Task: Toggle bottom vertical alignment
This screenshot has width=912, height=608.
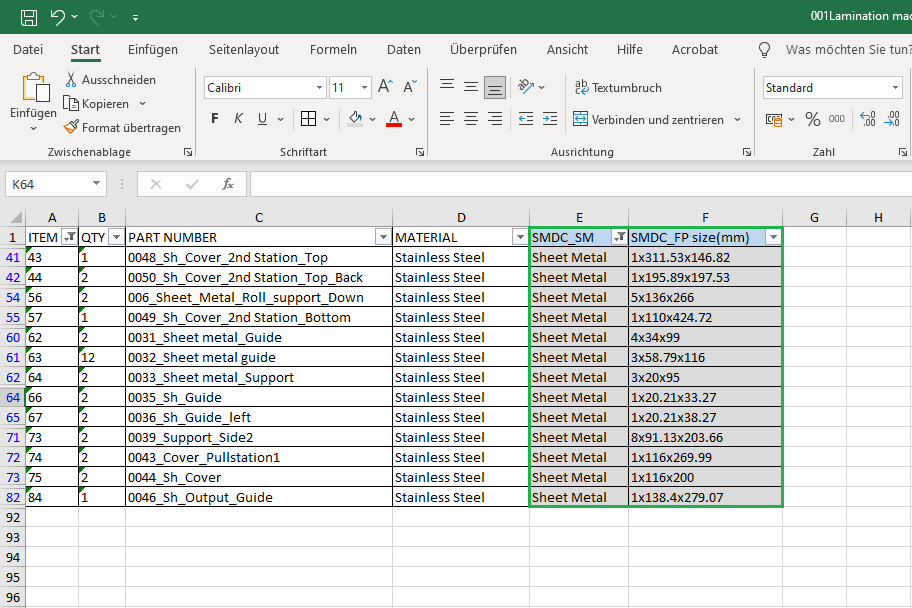Action: click(x=495, y=88)
